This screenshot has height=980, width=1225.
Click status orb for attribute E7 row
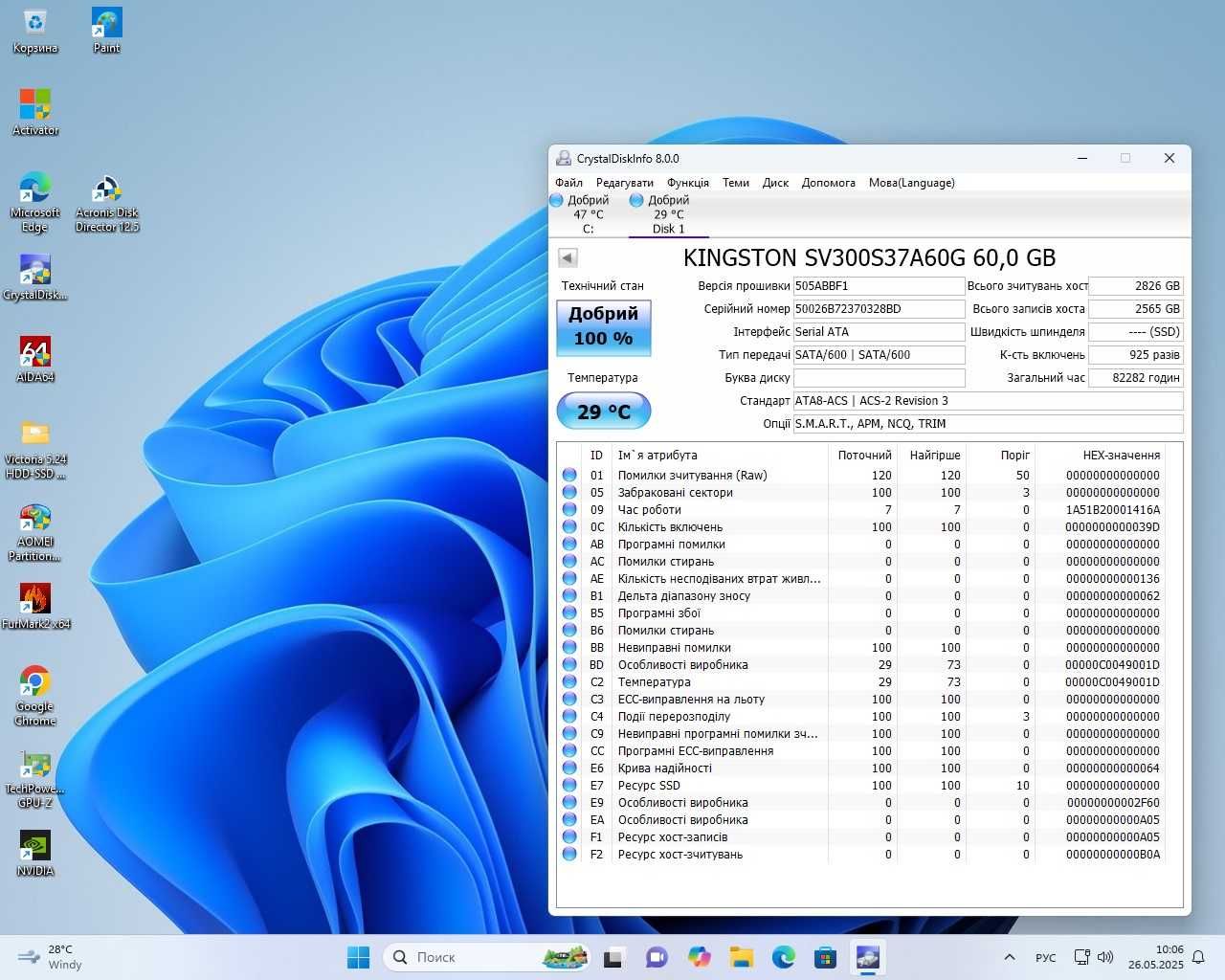[569, 785]
